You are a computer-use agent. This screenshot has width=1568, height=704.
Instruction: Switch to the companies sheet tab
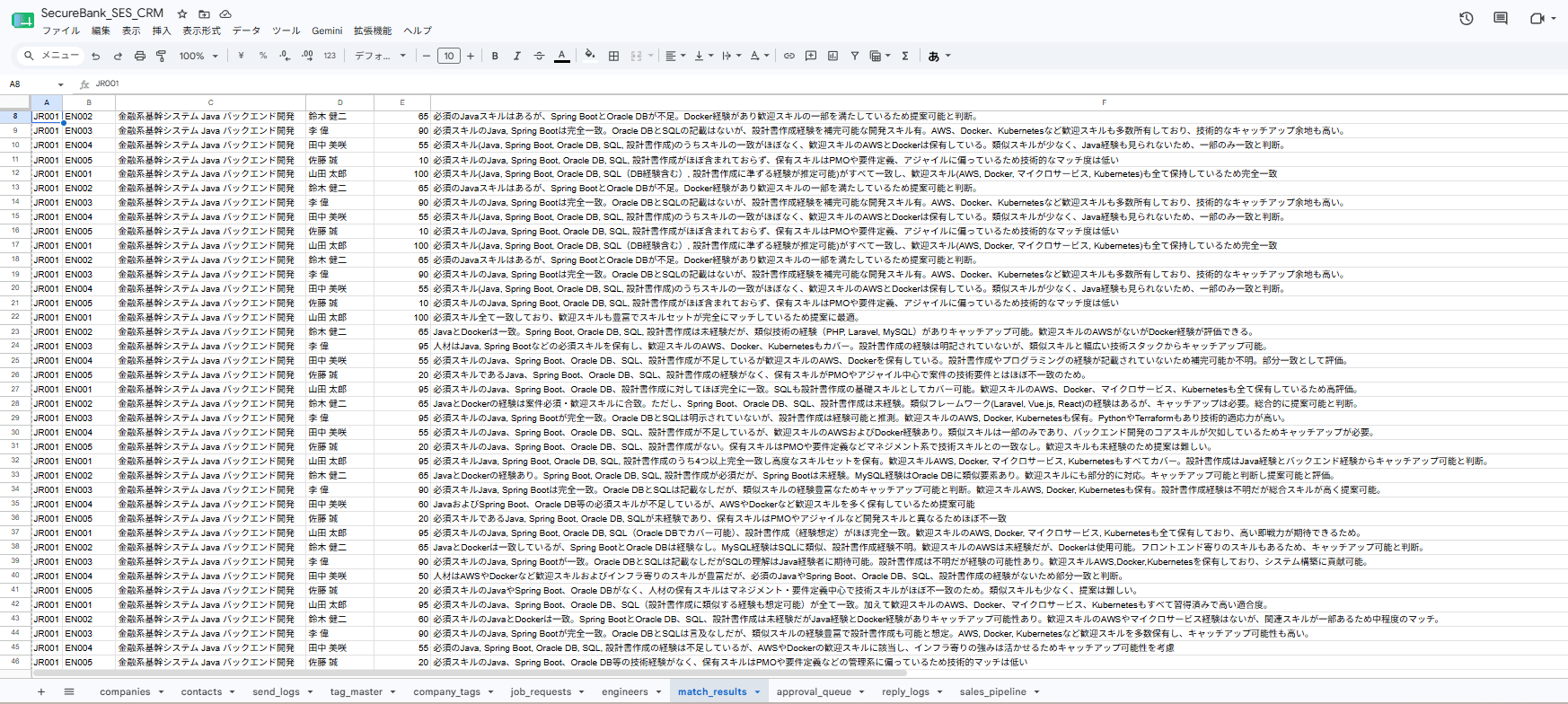point(125,691)
